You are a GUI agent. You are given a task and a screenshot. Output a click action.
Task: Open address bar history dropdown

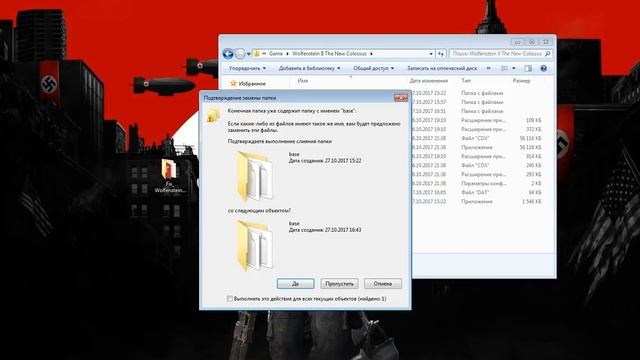431,53
